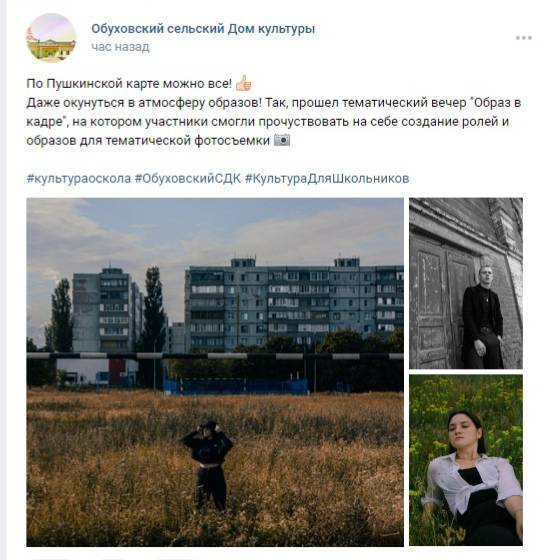Click the camera emoji after фотосъемки
This screenshot has width=554, height=560.
(x=282, y=140)
